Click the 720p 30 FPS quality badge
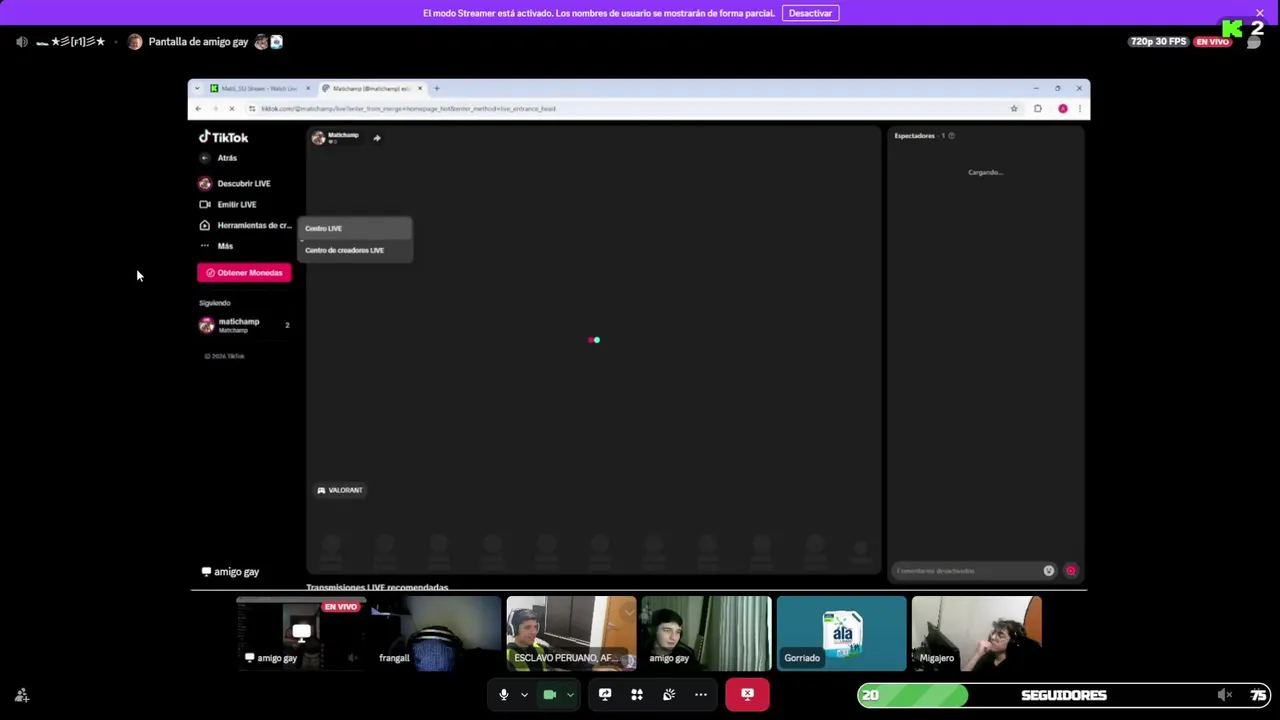 pyautogui.click(x=1158, y=42)
